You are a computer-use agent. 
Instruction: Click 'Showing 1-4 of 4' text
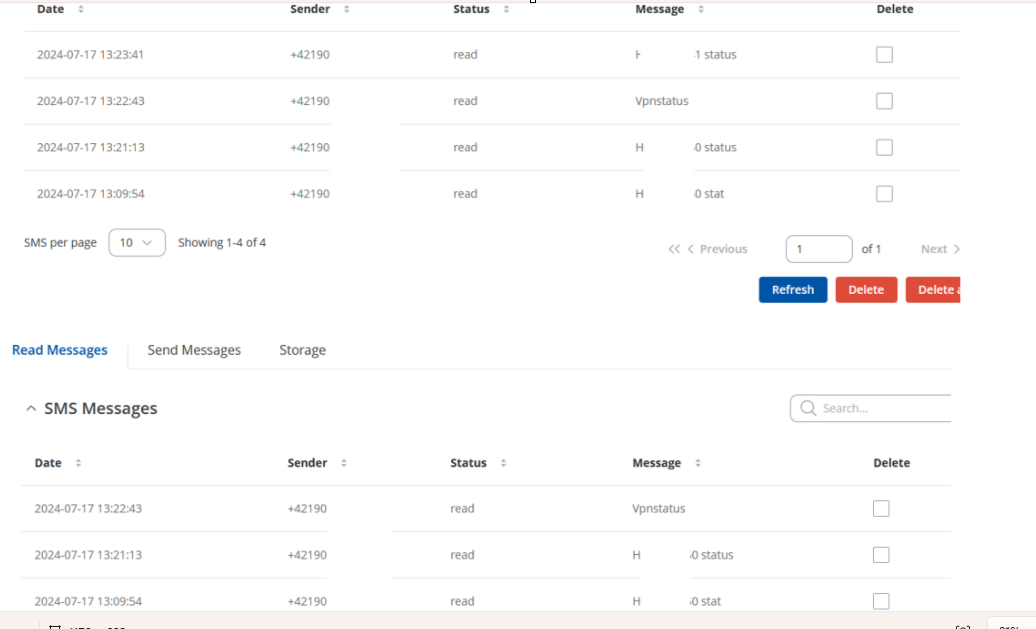click(x=222, y=242)
